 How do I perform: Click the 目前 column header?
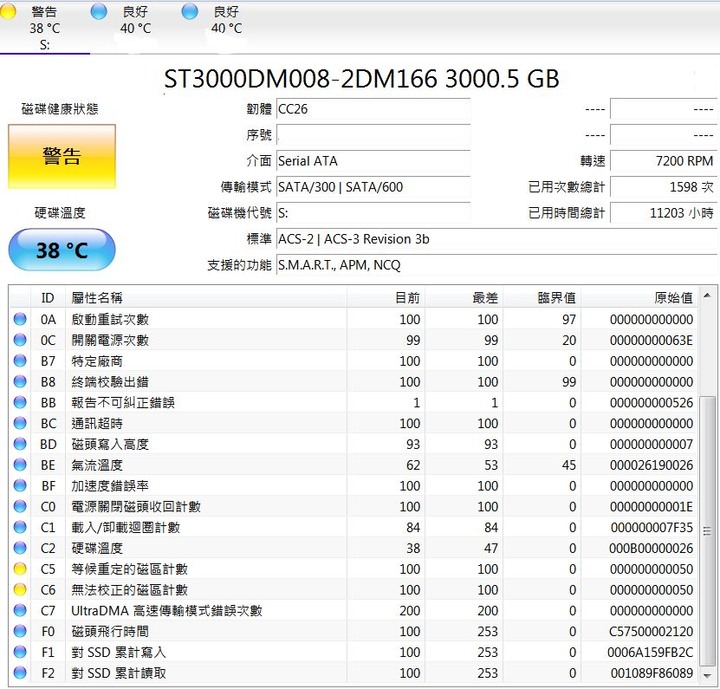(386, 298)
